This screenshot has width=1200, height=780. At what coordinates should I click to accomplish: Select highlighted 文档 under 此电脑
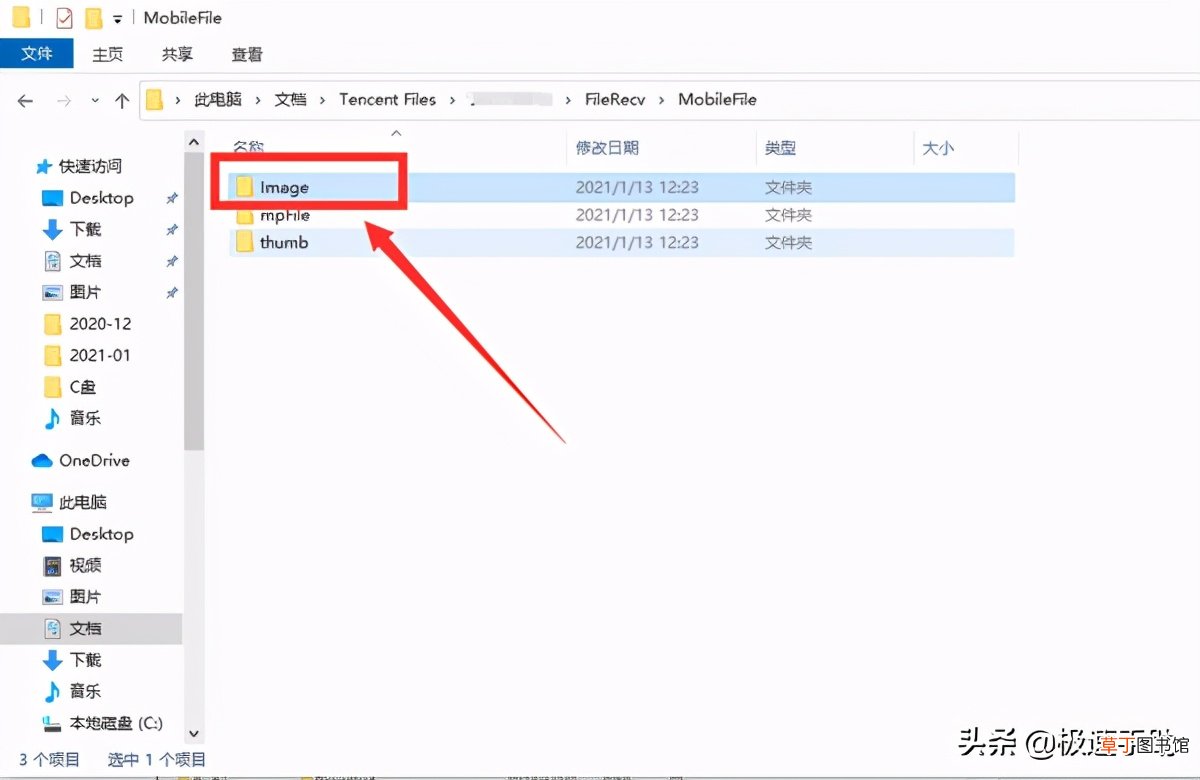click(x=85, y=628)
